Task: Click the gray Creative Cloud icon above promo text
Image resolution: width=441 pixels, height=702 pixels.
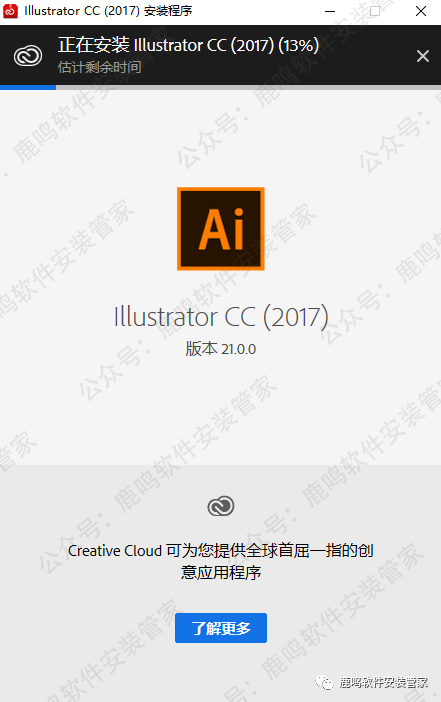Action: (221, 506)
